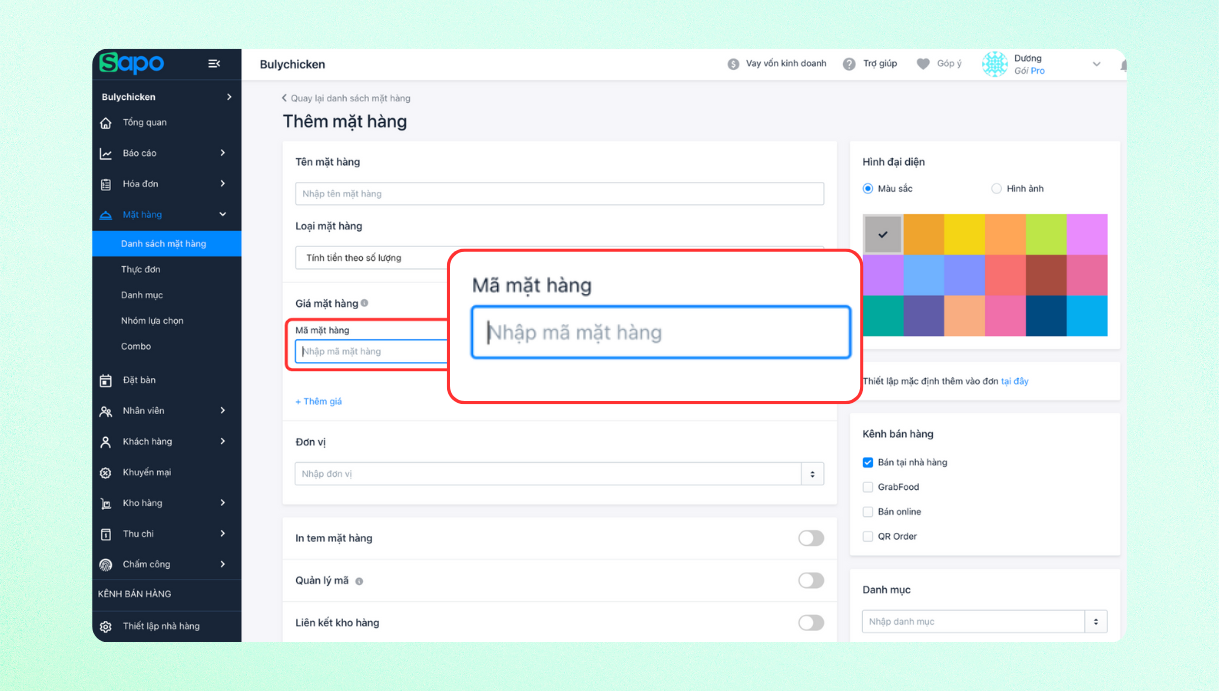
Task: Expand the Báo cáo submenu chevron
Action: tap(223, 153)
